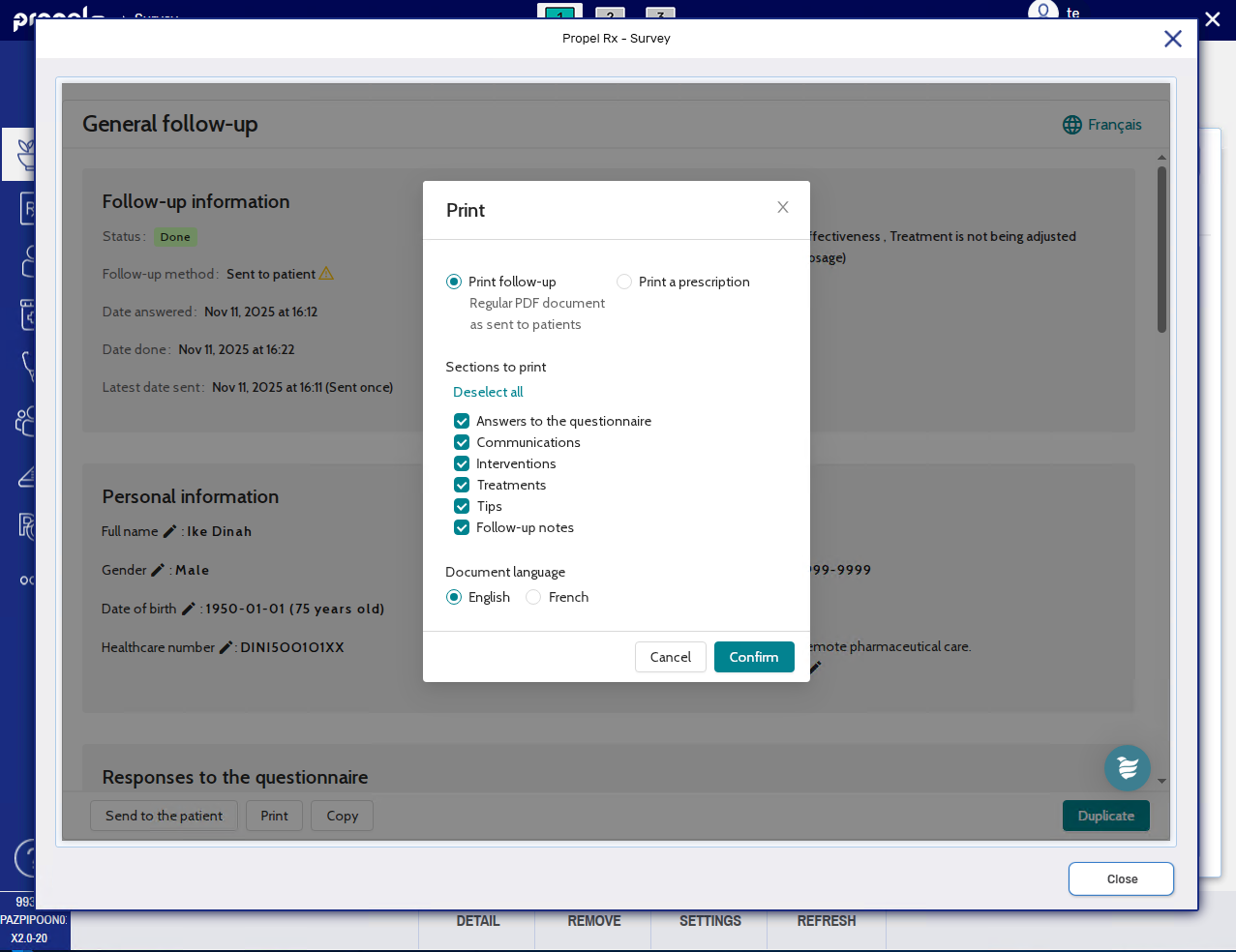Screen dimensions: 1236x952
Task: Toggle the Follow-up notes checkbox
Action: point(462,527)
